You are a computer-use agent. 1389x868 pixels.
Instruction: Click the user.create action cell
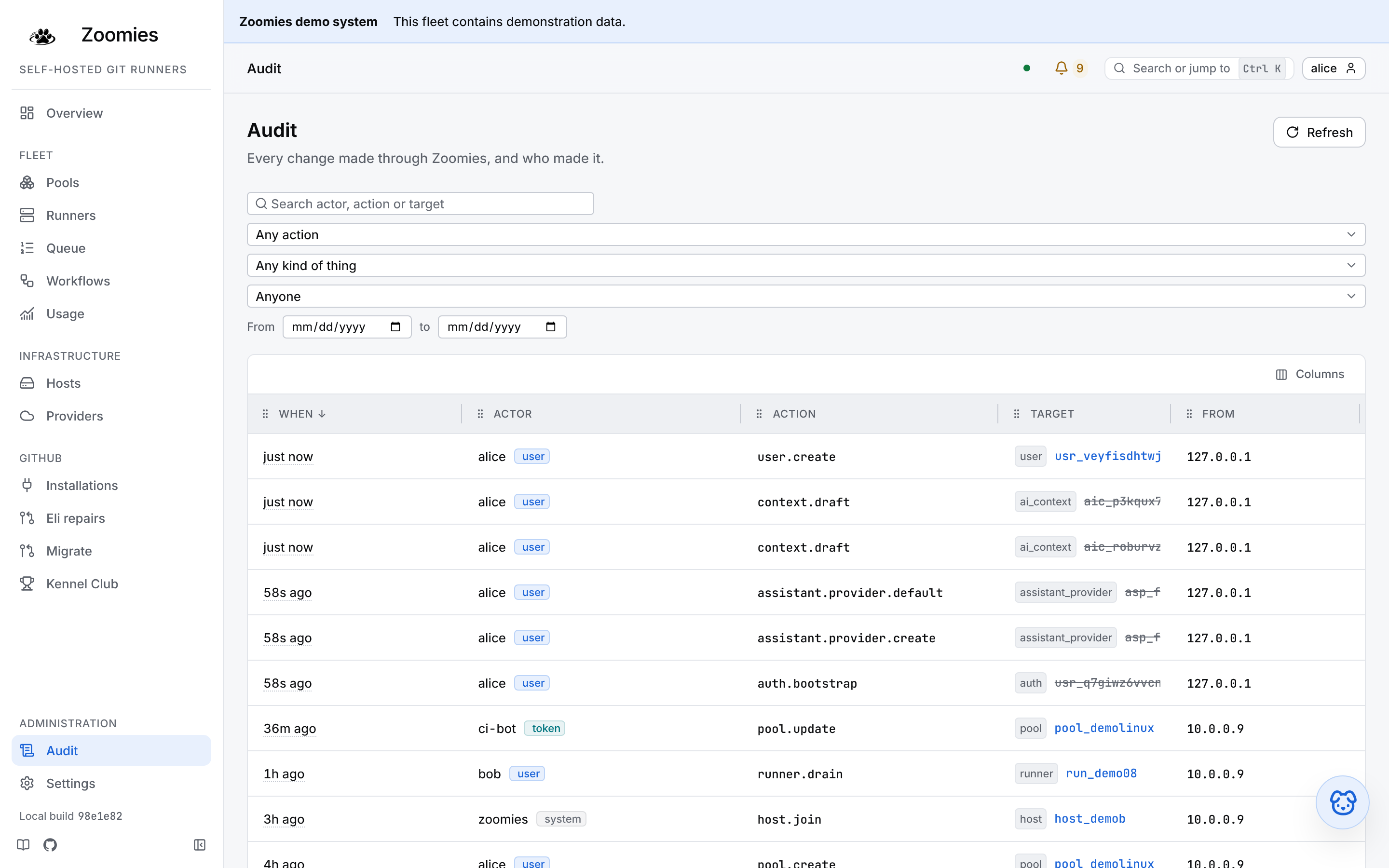click(796, 457)
